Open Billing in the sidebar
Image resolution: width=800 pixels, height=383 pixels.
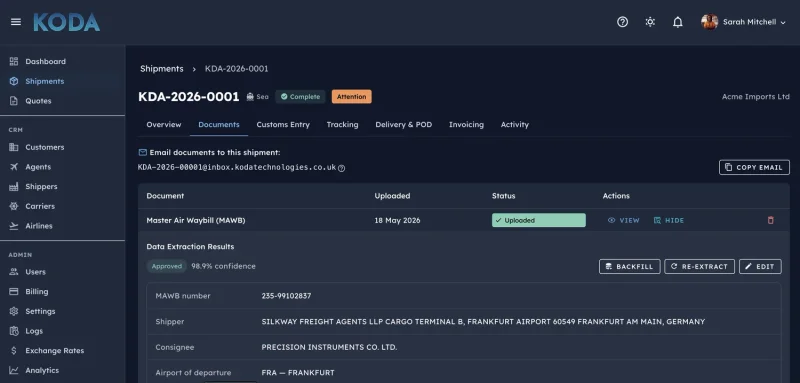click(37, 292)
